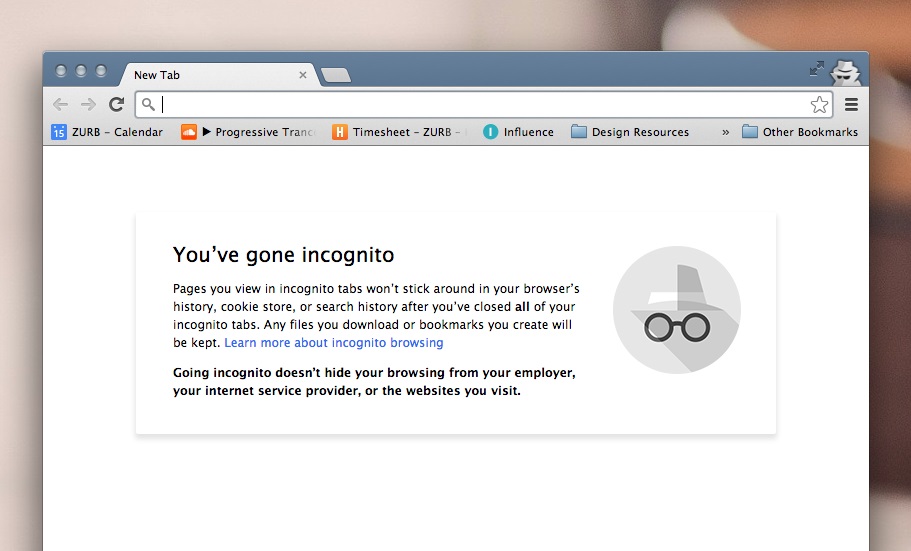Select the New Tab tab
This screenshot has width=911, height=551.
coord(218,75)
